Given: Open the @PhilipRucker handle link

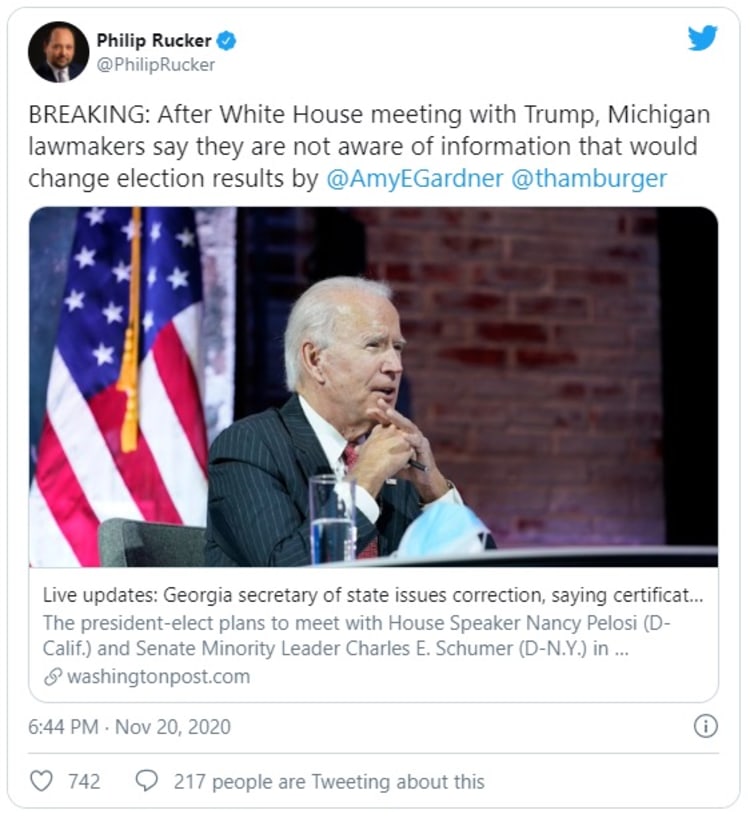Looking at the screenshot, I should point(155,65).
